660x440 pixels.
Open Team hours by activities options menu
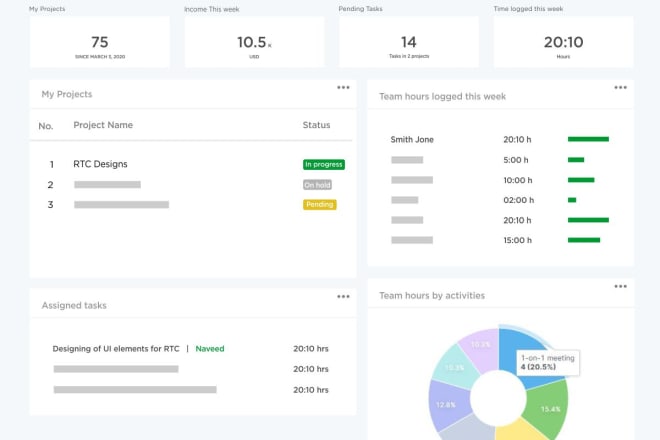point(620,286)
